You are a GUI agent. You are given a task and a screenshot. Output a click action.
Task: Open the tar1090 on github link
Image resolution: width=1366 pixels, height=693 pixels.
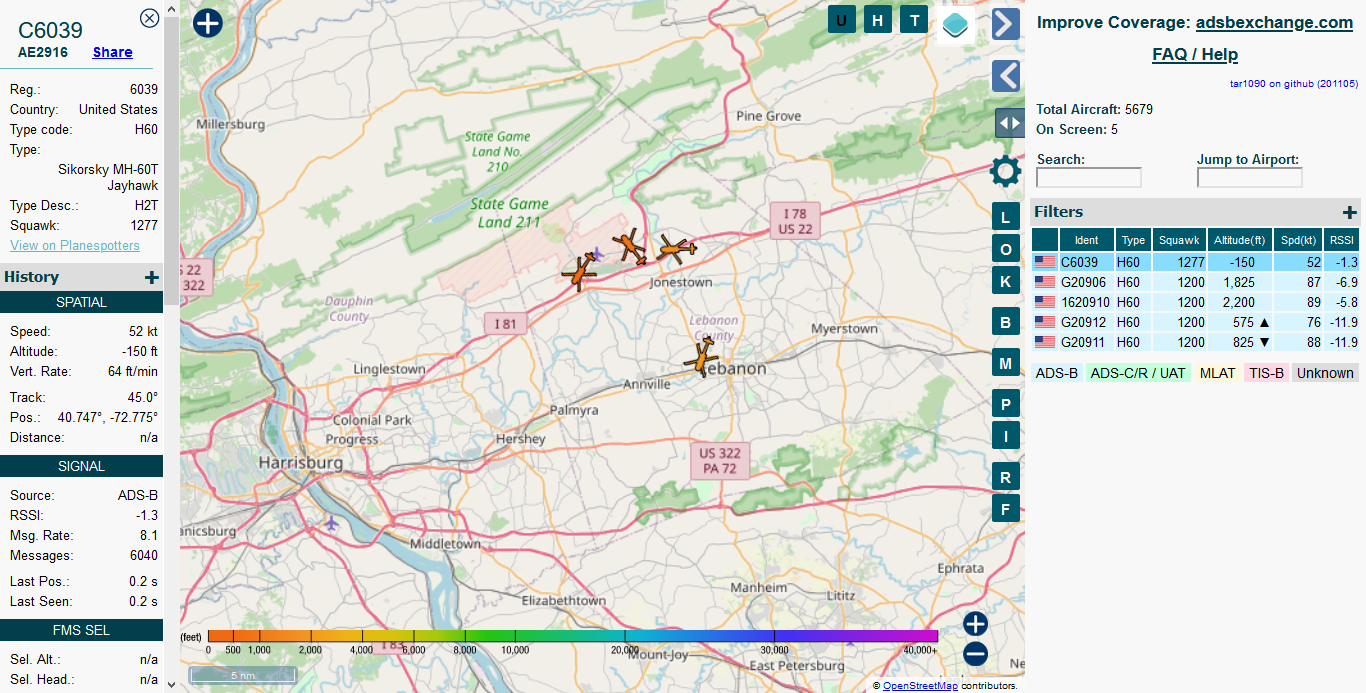[1294, 84]
